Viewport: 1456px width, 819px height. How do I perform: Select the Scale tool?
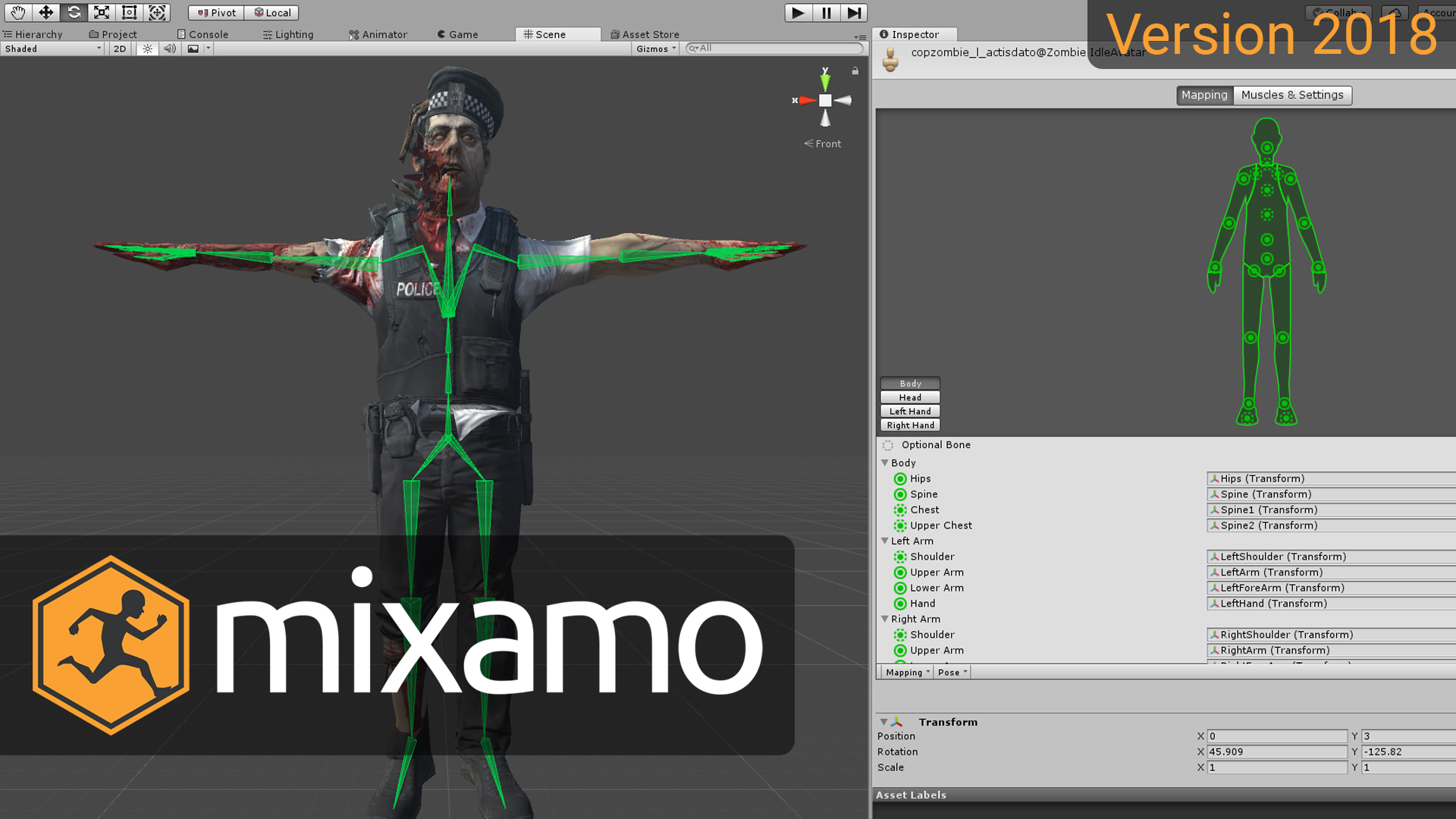pyautogui.click(x=101, y=12)
